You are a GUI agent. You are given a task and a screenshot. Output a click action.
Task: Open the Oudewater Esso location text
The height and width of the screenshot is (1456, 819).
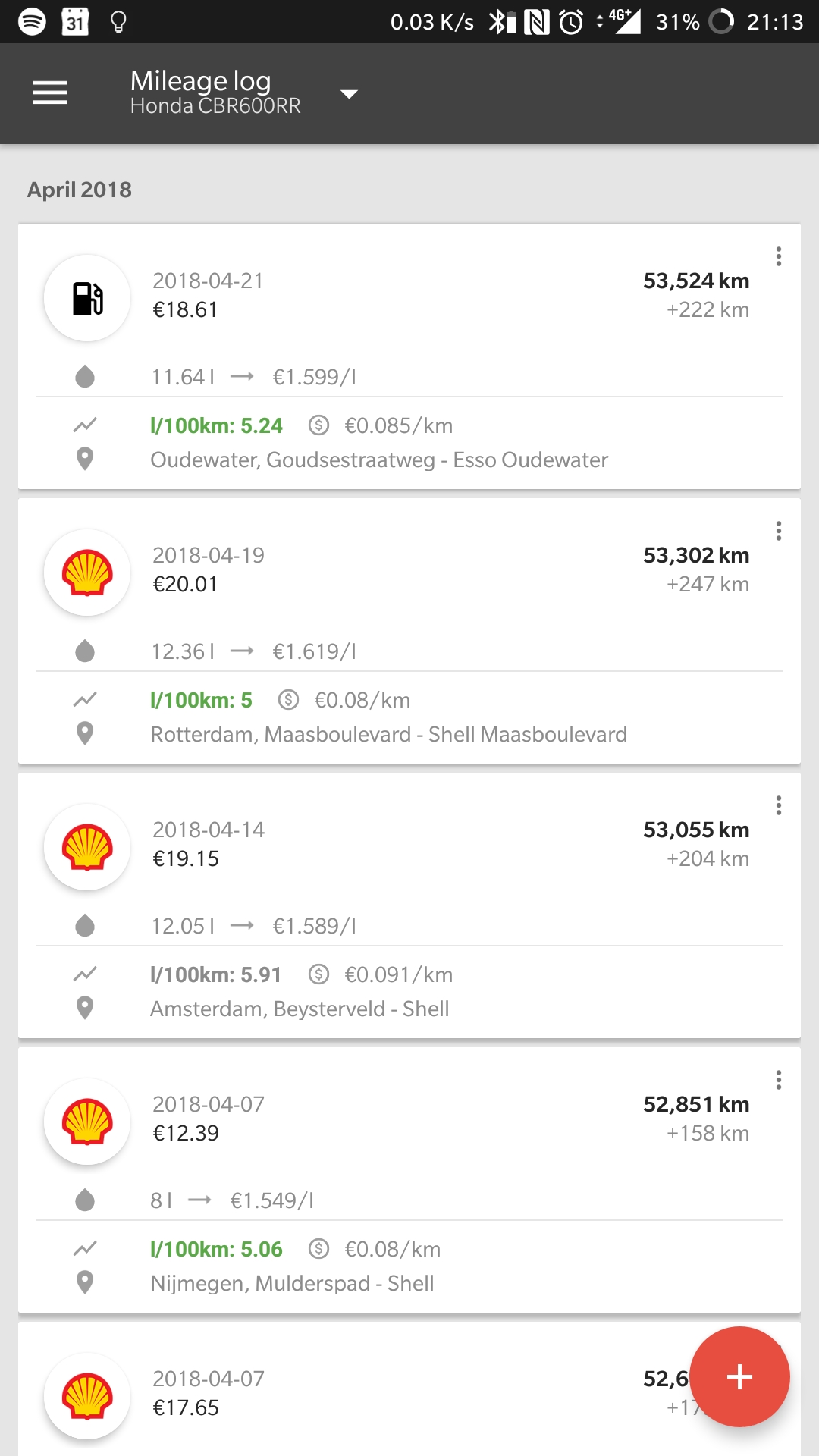[379, 460]
